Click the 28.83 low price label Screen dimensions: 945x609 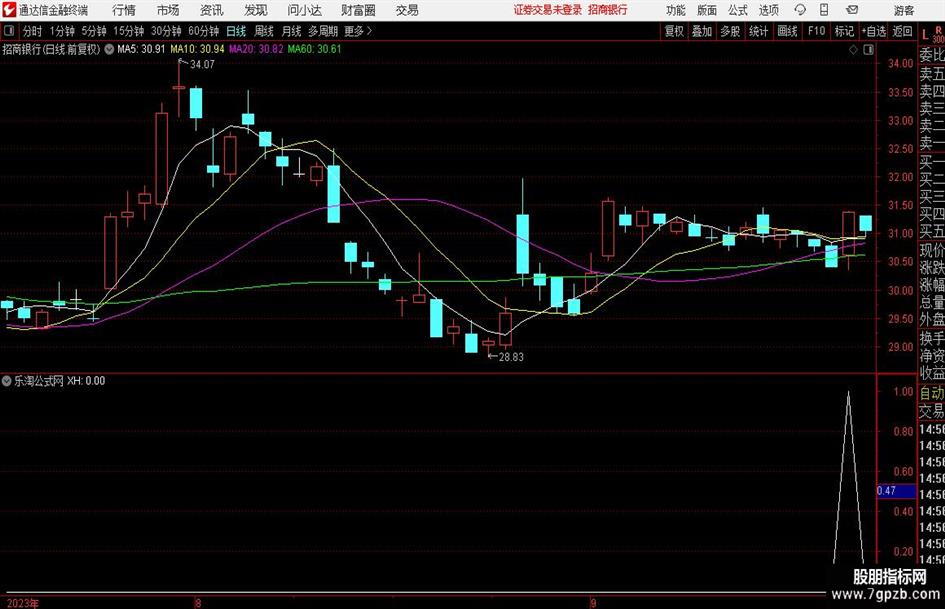(x=511, y=357)
